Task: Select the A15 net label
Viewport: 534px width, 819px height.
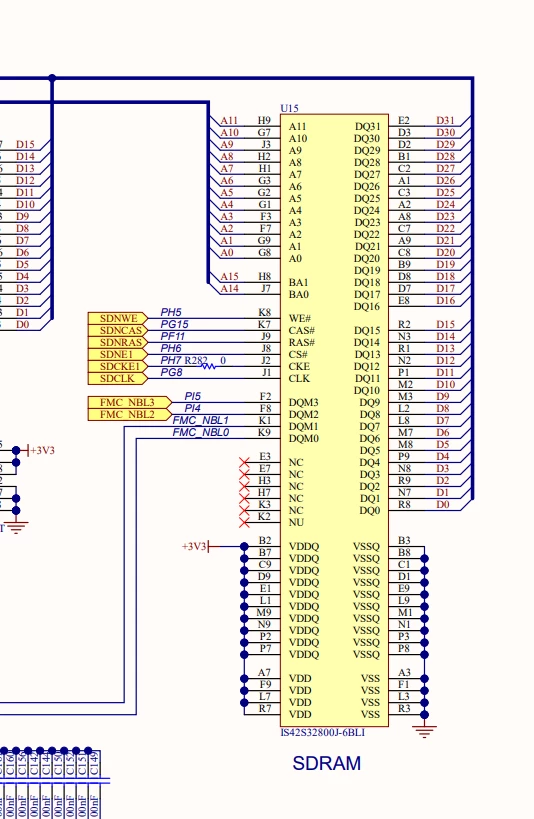Action: (x=229, y=276)
